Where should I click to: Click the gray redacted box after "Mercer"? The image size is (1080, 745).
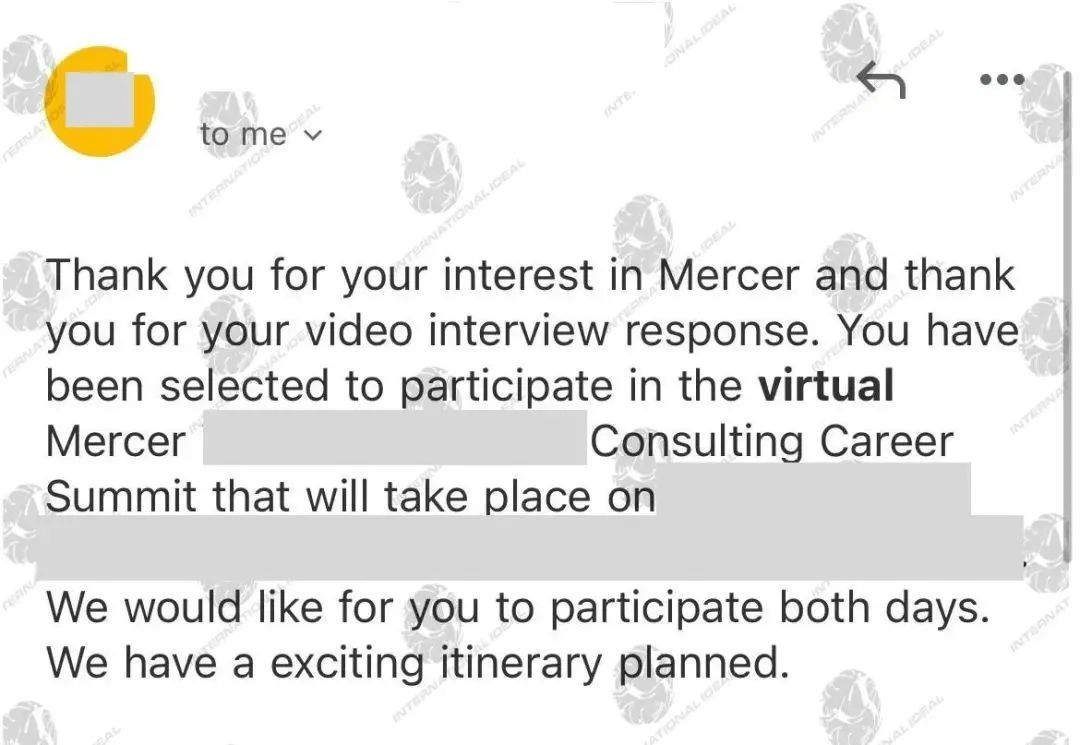click(395, 438)
